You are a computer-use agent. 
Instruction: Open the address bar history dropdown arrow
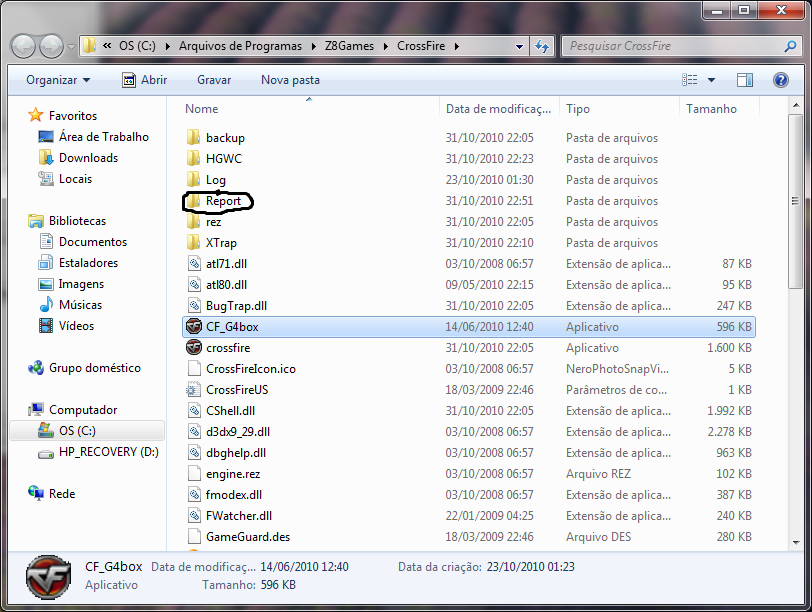coord(519,46)
